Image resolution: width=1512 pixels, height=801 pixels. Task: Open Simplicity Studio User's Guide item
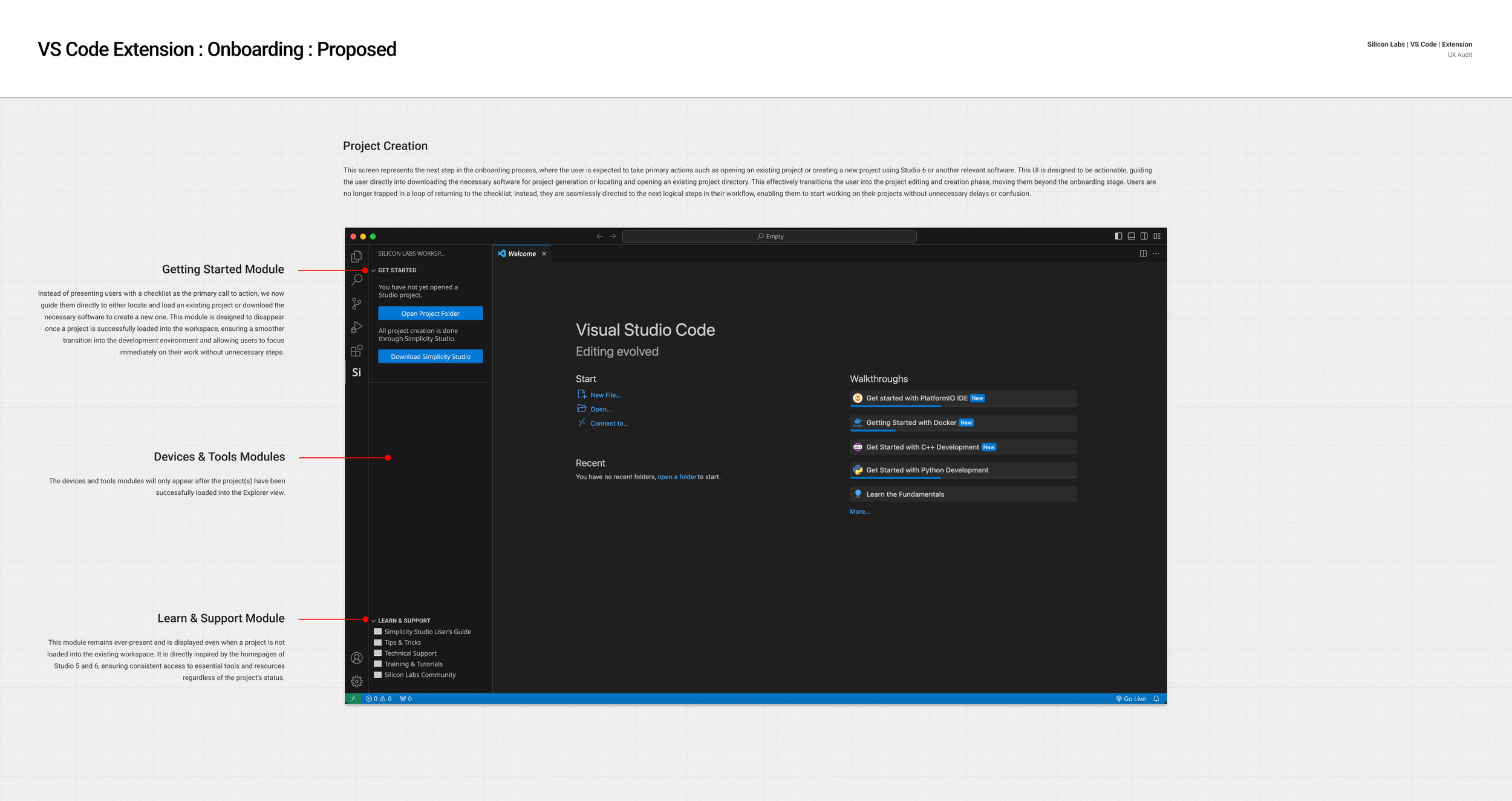click(x=427, y=632)
